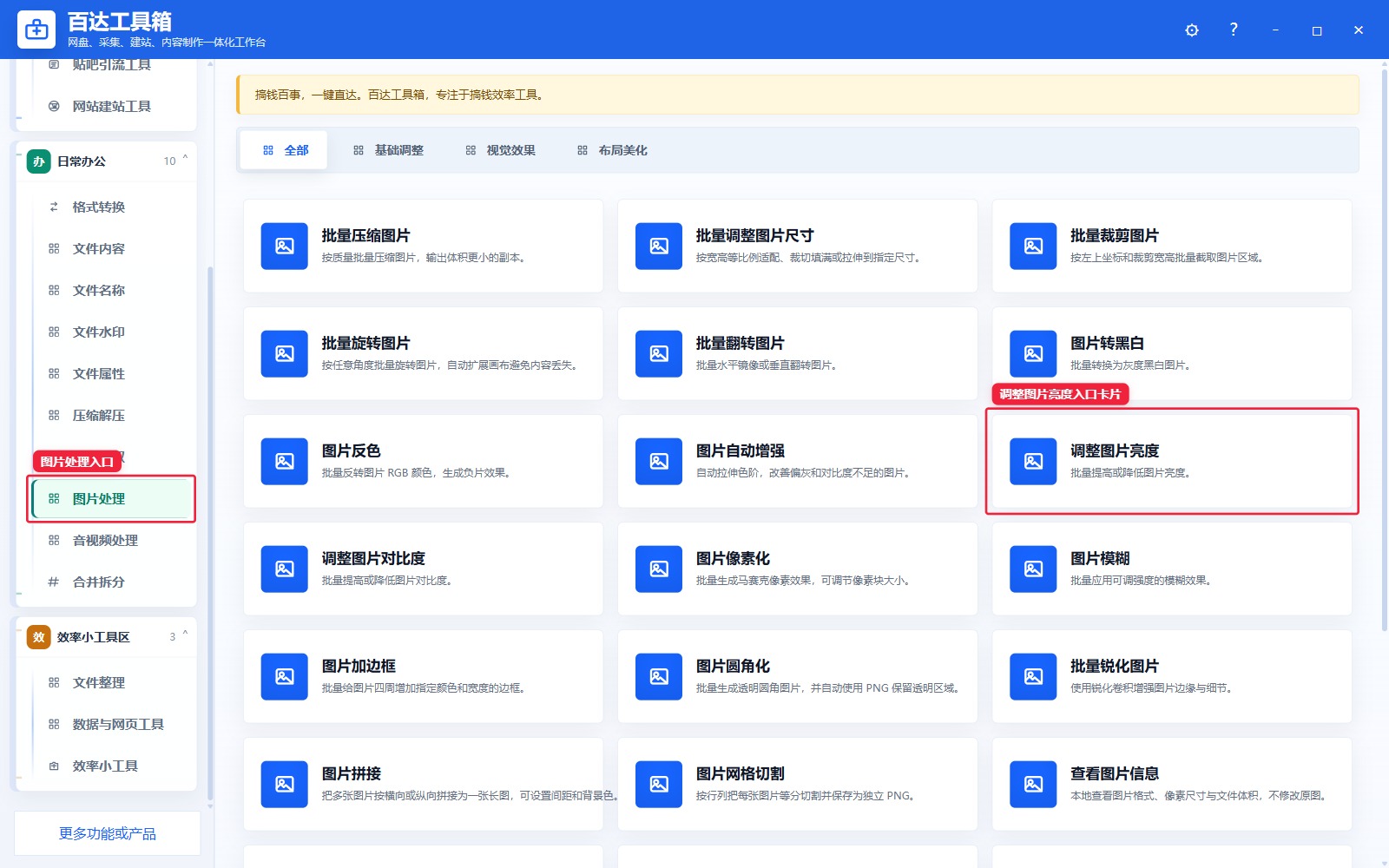Open the 批量压缩图片 tool title

365,236
